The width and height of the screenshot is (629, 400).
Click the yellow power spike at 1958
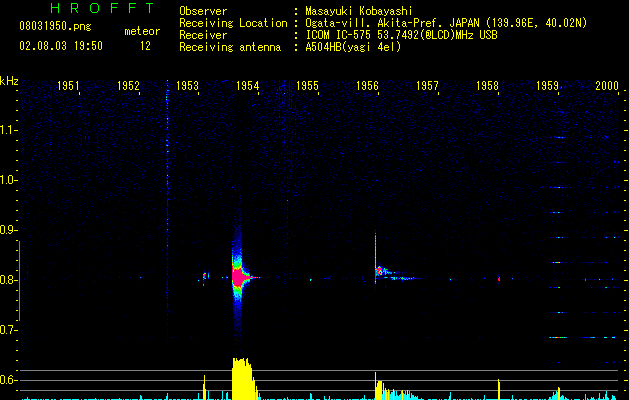tap(499, 389)
